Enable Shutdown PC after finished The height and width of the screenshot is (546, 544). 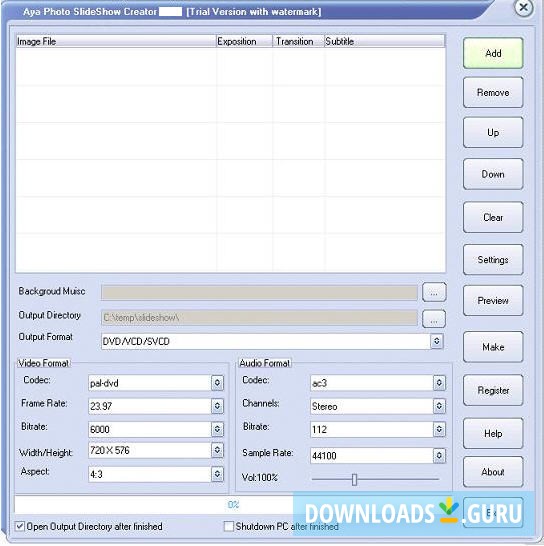228,526
